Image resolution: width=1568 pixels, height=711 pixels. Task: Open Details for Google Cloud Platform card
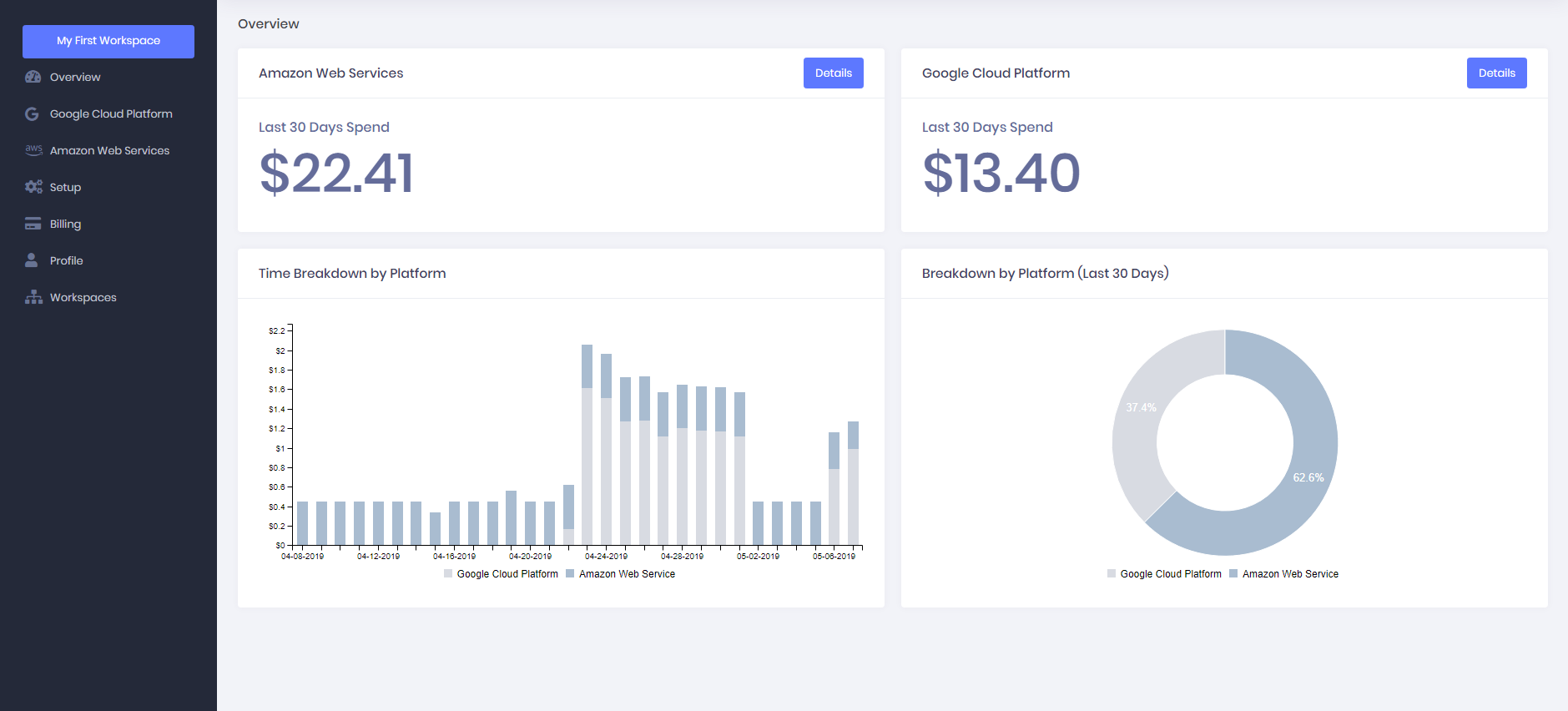click(1496, 73)
